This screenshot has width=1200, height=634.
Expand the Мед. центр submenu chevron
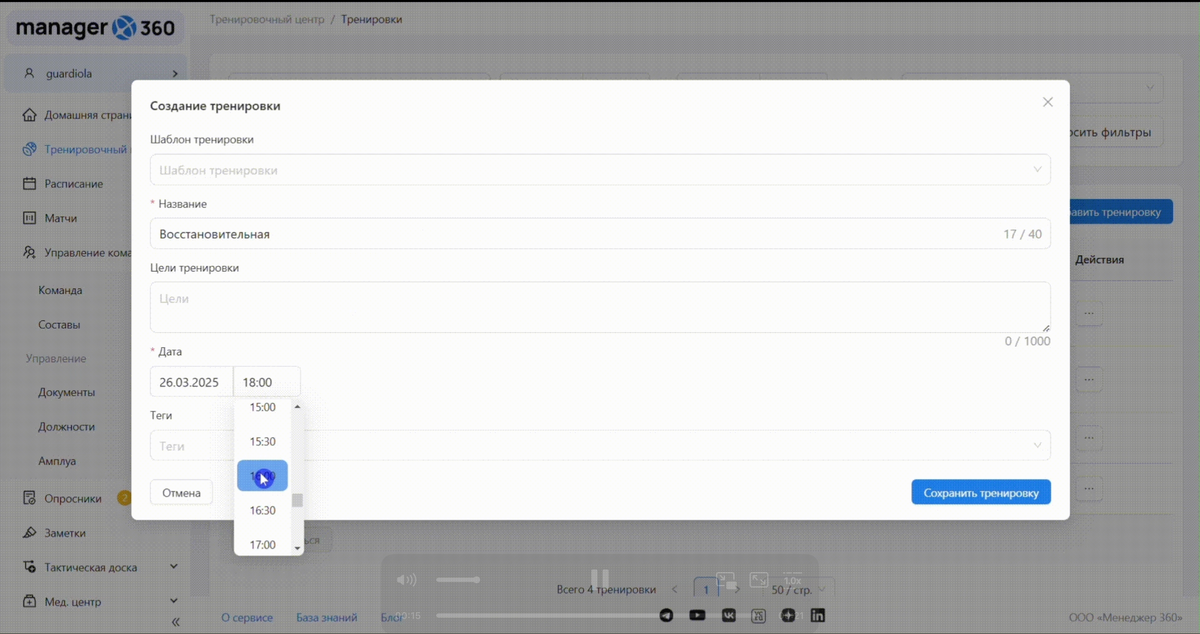[x=174, y=602]
